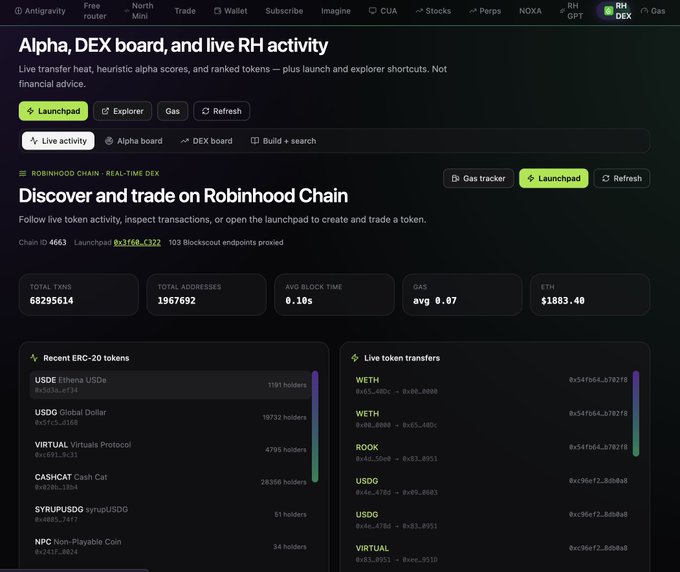The height and width of the screenshot is (572, 680).
Task: Select the NPC Non-Playable Coin row
Action: (x=170, y=546)
